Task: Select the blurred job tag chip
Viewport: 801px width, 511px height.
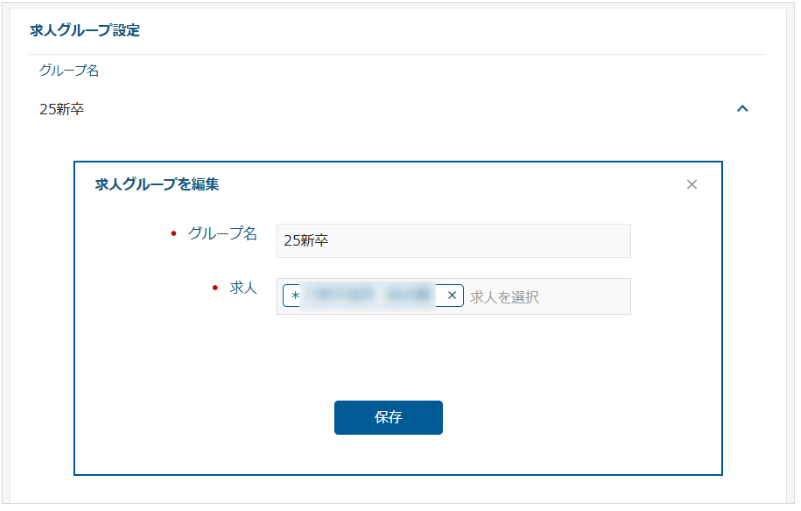Action: click(373, 296)
